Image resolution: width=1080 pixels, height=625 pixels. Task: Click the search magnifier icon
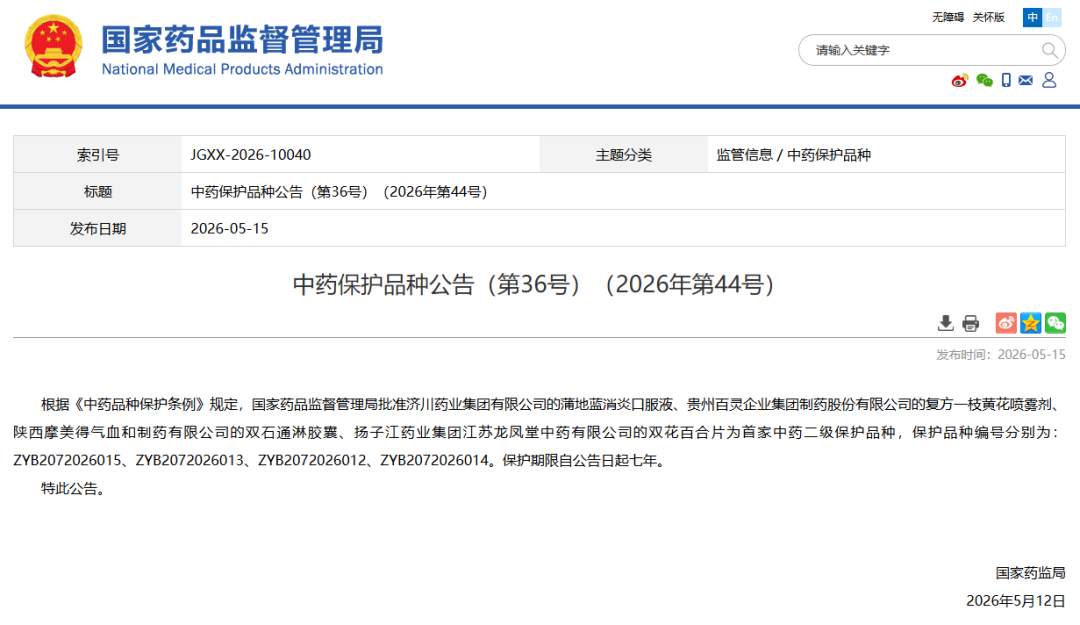pyautogui.click(x=1049, y=50)
